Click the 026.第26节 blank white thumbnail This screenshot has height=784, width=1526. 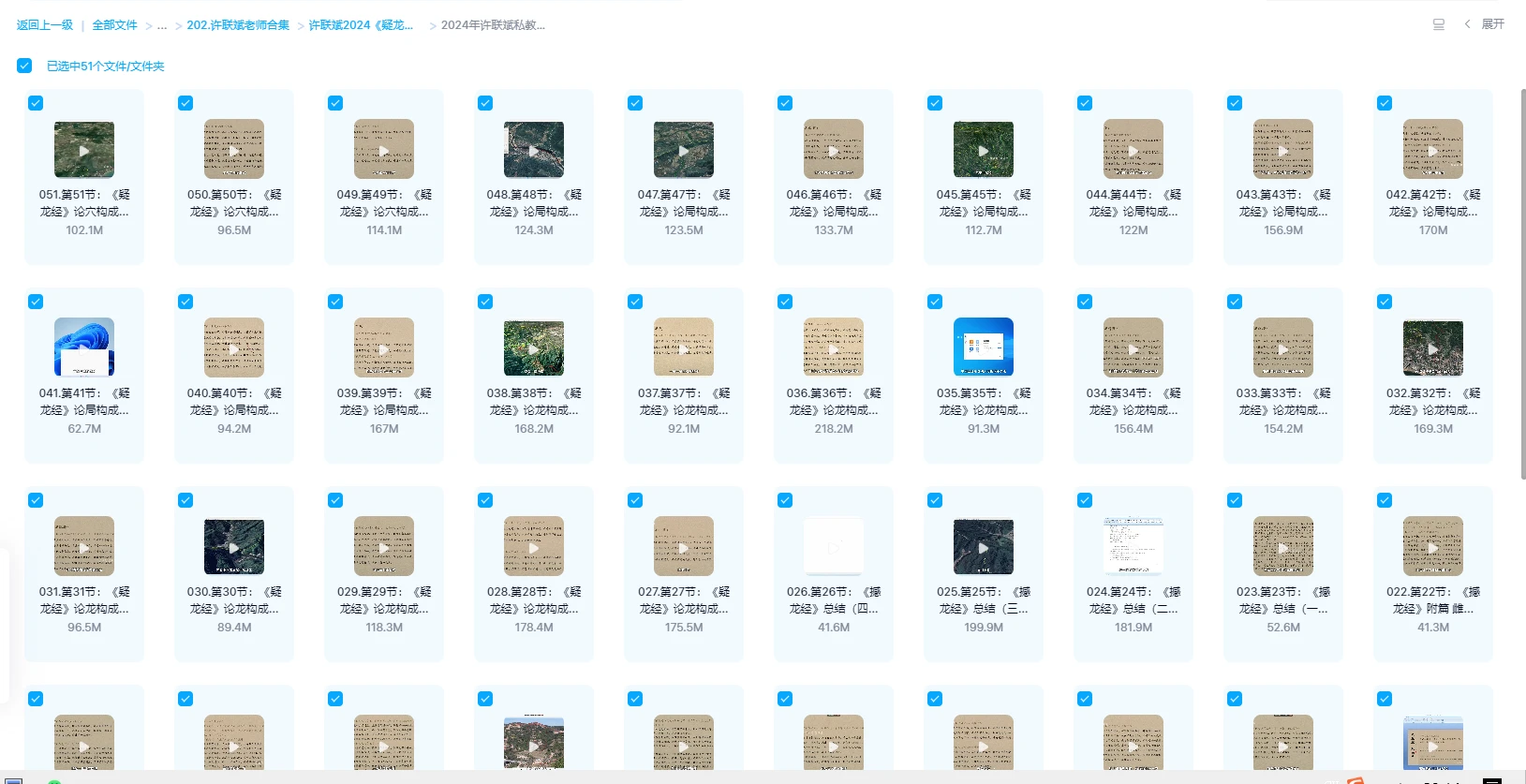834,546
